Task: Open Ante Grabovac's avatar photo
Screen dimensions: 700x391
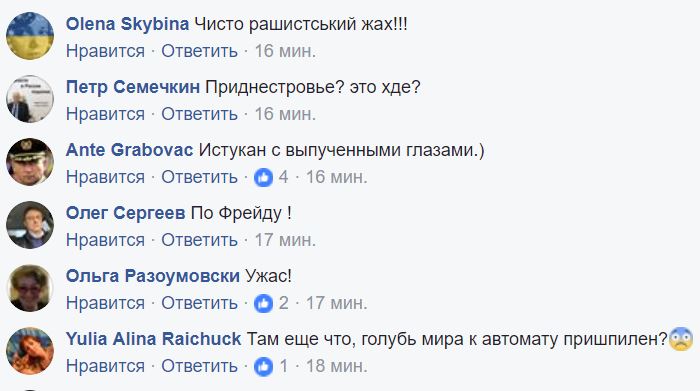Action: point(30,162)
